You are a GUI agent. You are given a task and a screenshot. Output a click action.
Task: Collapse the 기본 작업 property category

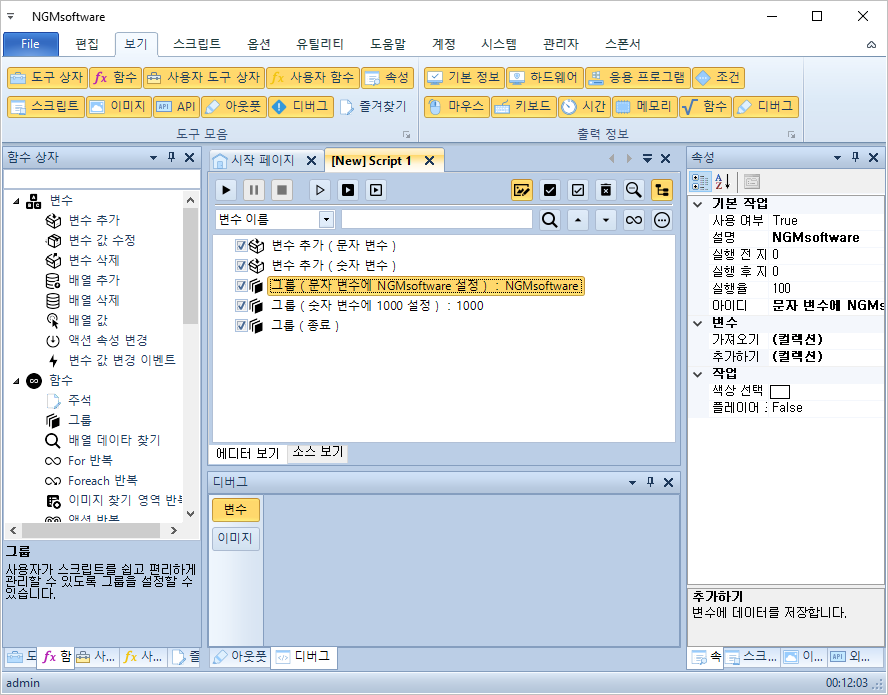pyautogui.click(x=698, y=204)
